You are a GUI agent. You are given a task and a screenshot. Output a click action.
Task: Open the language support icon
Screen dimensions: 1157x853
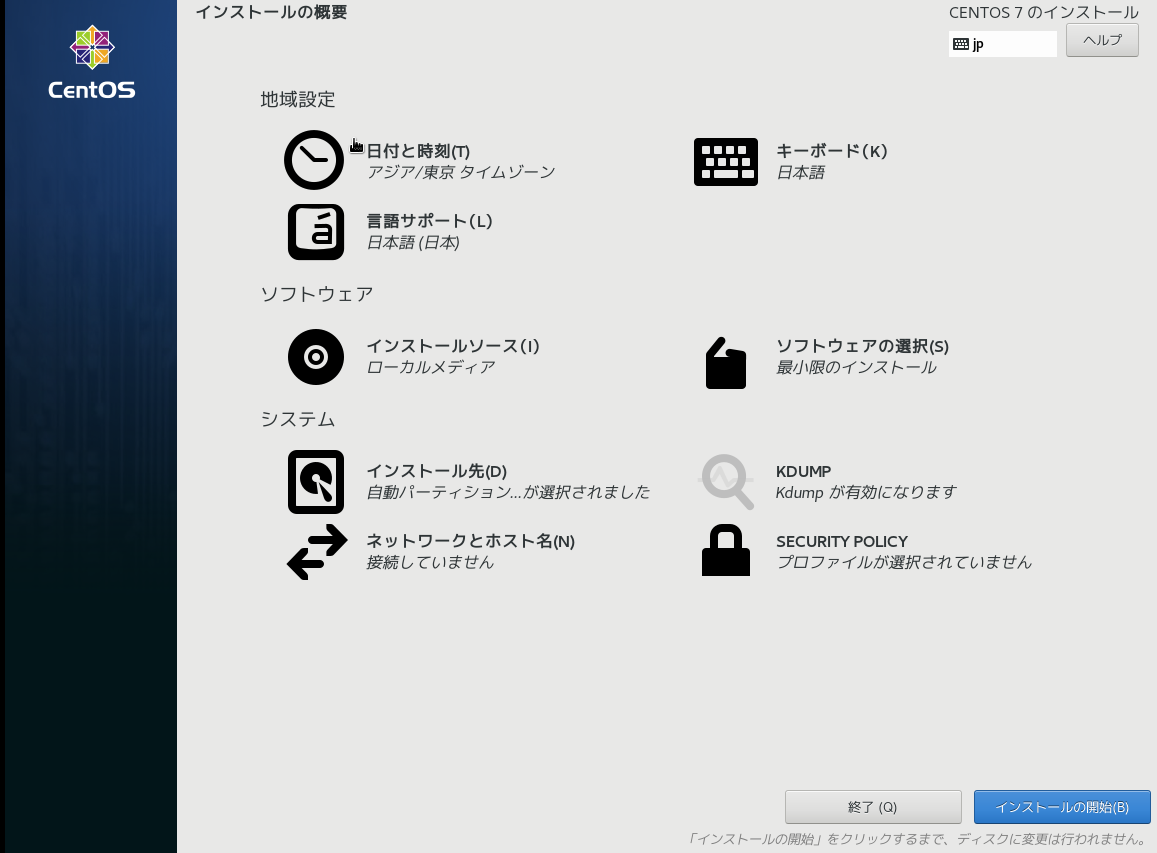point(316,232)
